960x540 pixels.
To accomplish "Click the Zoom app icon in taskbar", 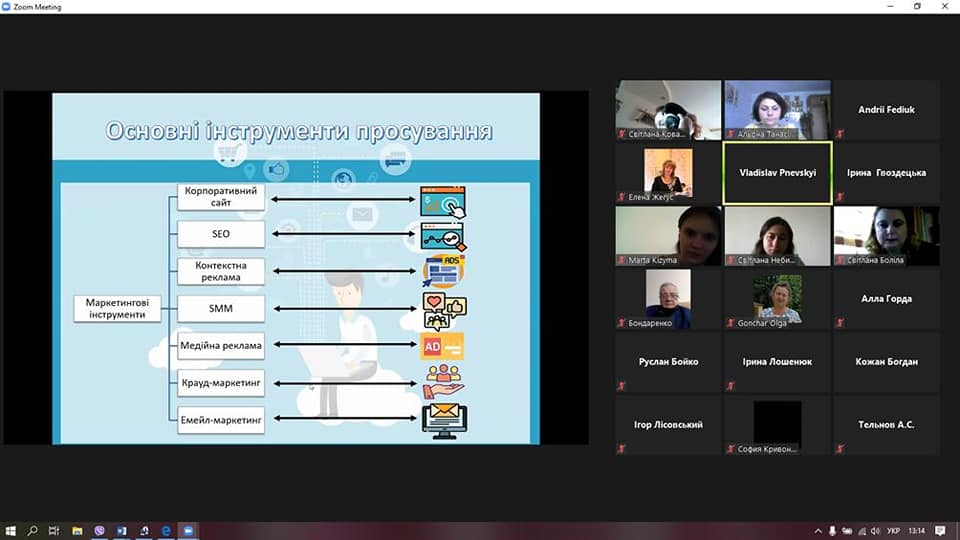I will pos(187,531).
